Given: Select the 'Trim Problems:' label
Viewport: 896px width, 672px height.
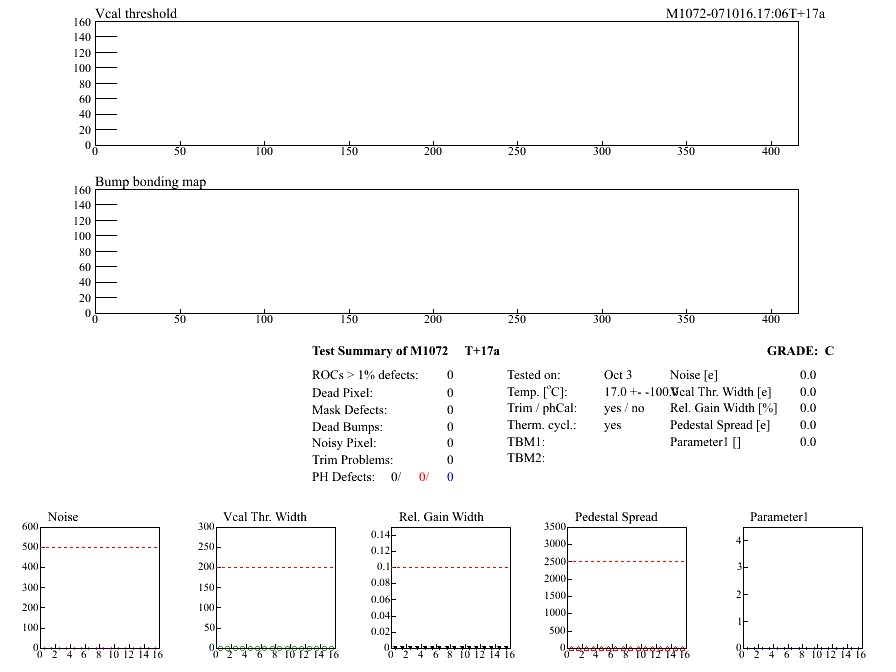Looking at the screenshot, I should 353,461.
